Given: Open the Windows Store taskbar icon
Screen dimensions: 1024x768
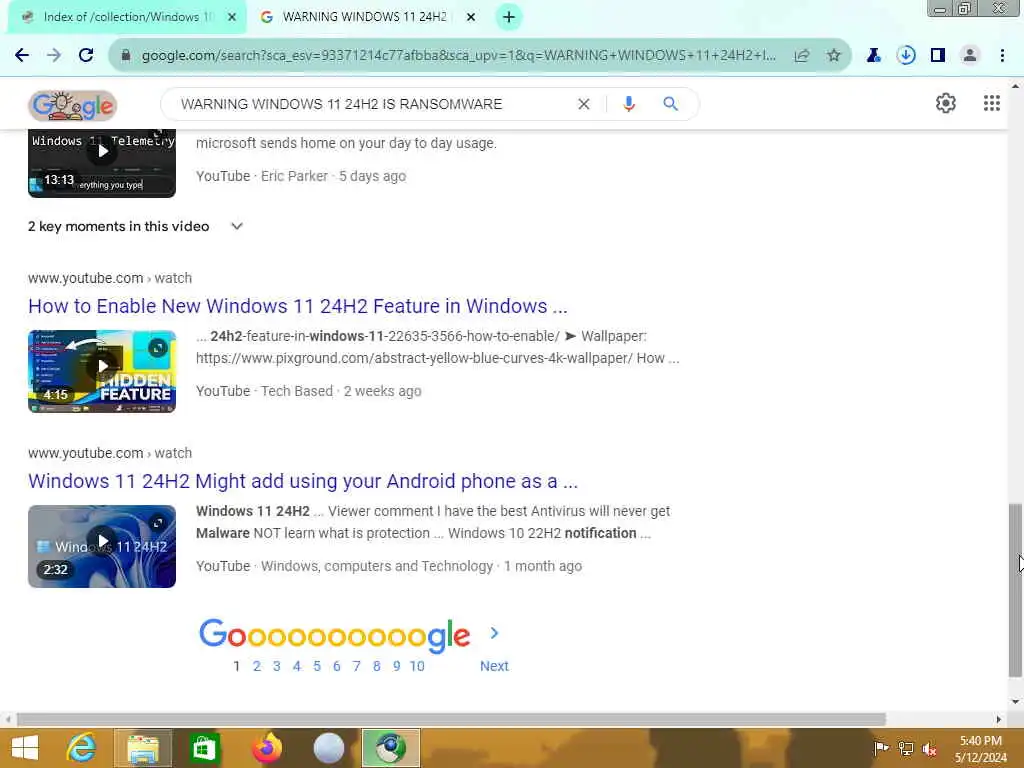Looking at the screenshot, I should coord(204,748).
